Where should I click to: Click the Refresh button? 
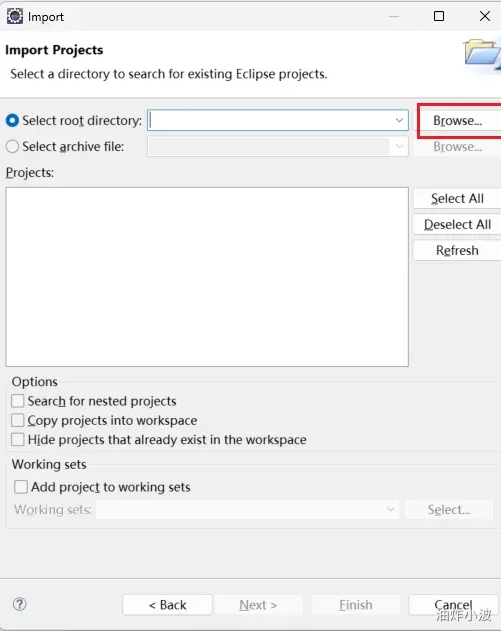(458, 250)
